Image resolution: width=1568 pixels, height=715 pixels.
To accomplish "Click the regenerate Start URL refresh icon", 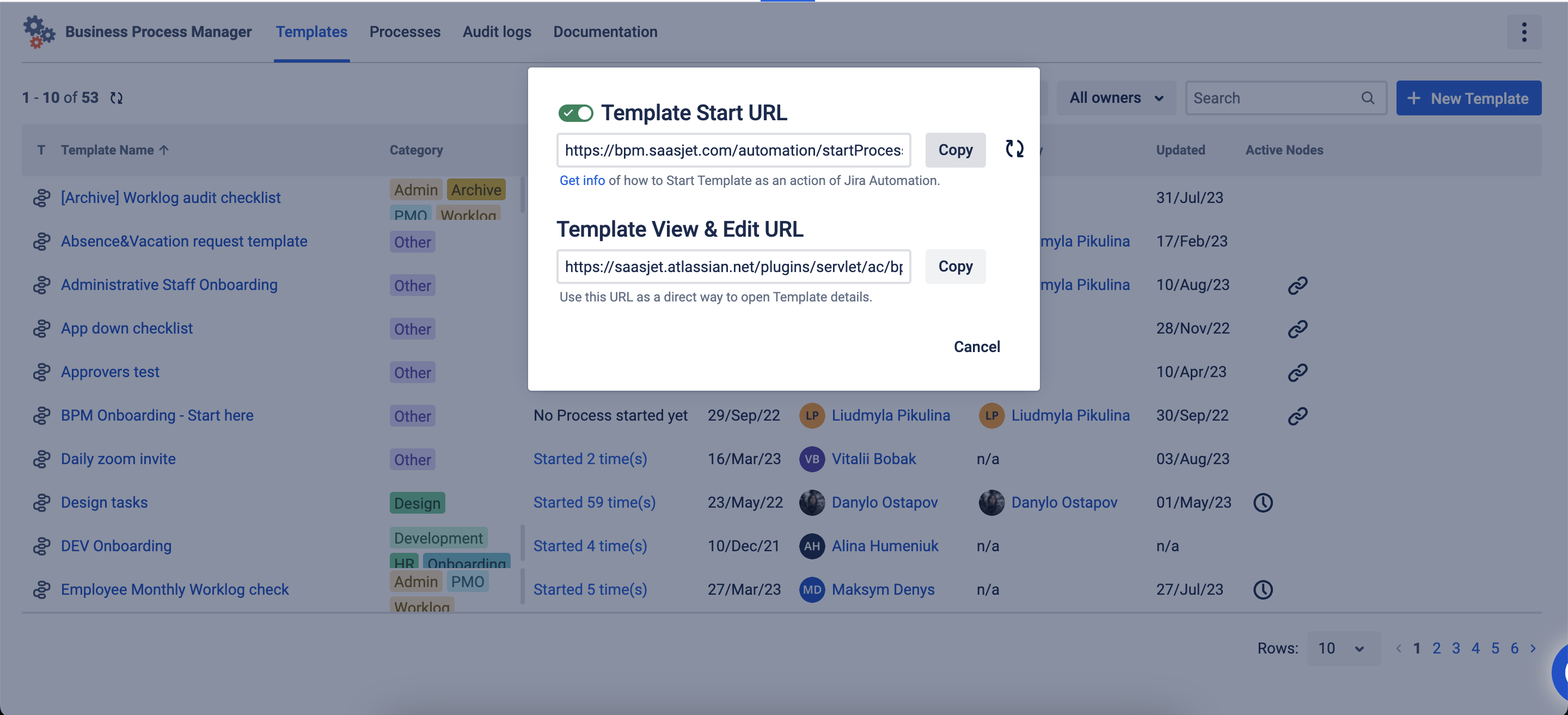I will tap(1014, 149).
